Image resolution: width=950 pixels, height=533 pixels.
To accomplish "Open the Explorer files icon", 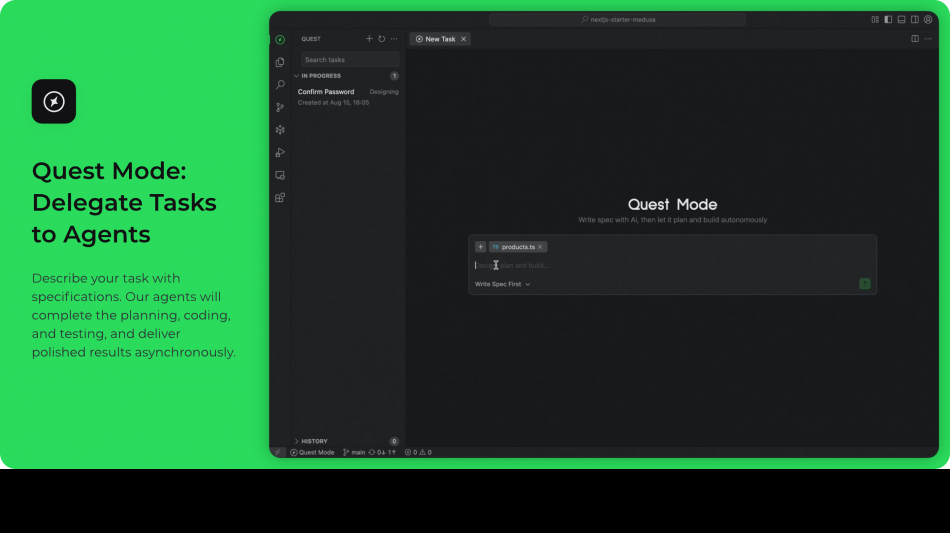I will click(280, 62).
